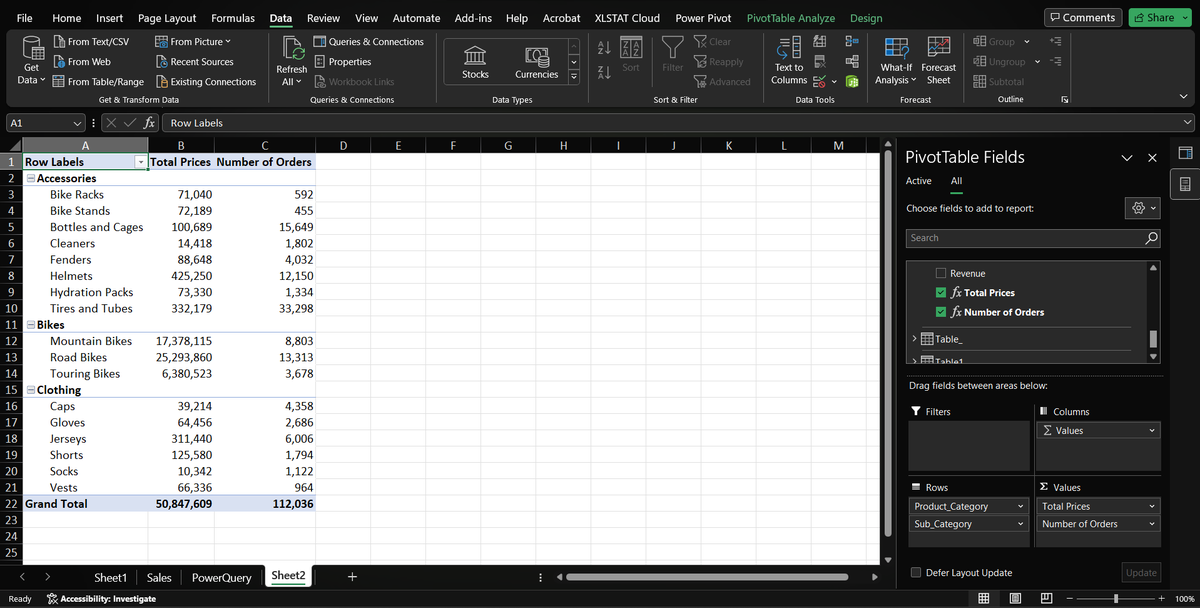Switch to the PowerQuery sheet
Screen dimensions: 1200x608
click(x=222, y=577)
